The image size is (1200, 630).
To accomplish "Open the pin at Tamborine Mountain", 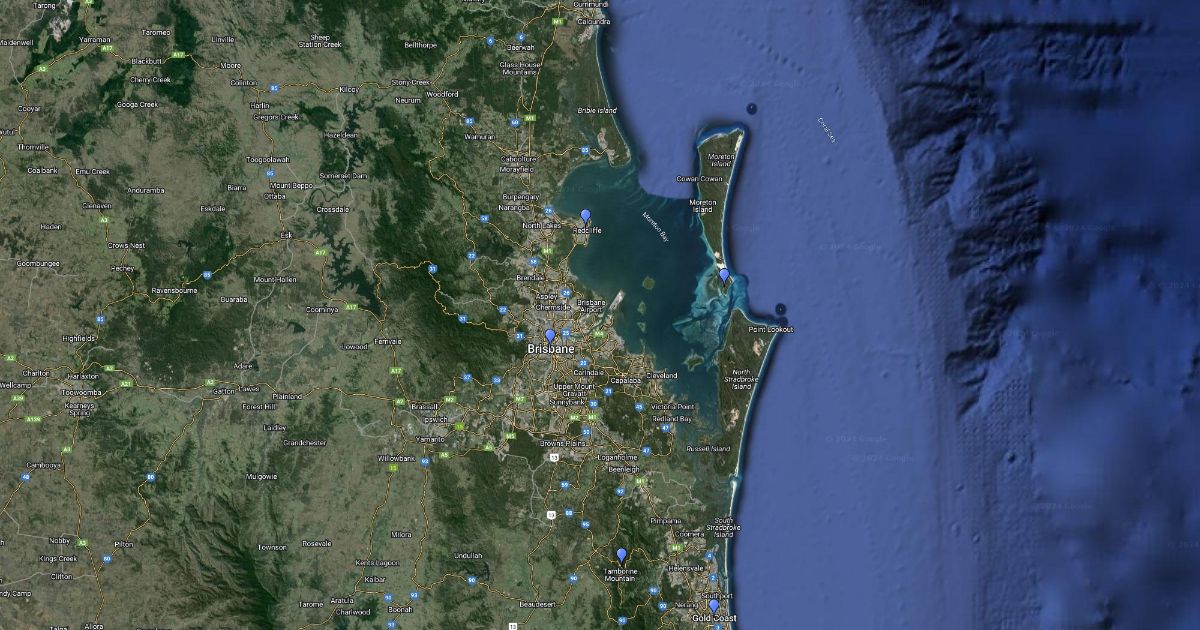I will (x=621, y=554).
